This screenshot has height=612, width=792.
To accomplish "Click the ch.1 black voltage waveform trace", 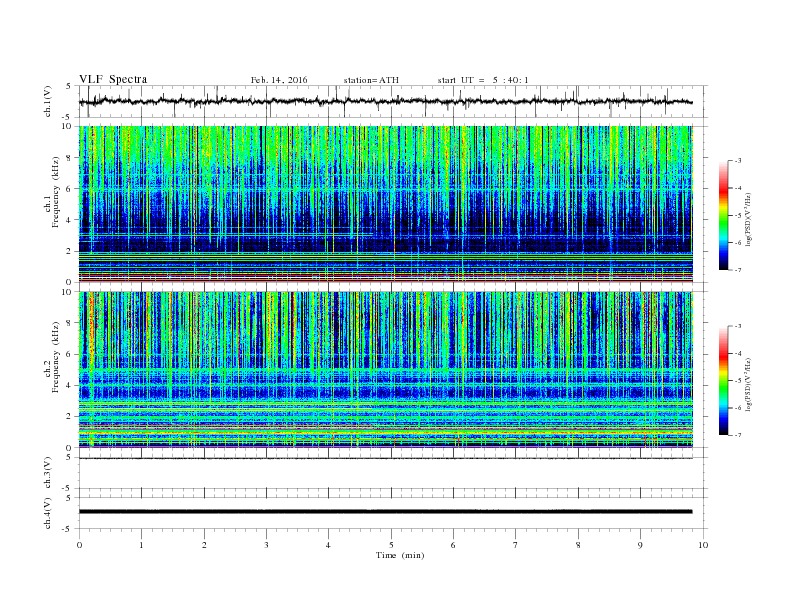I will pyautogui.click(x=385, y=102).
